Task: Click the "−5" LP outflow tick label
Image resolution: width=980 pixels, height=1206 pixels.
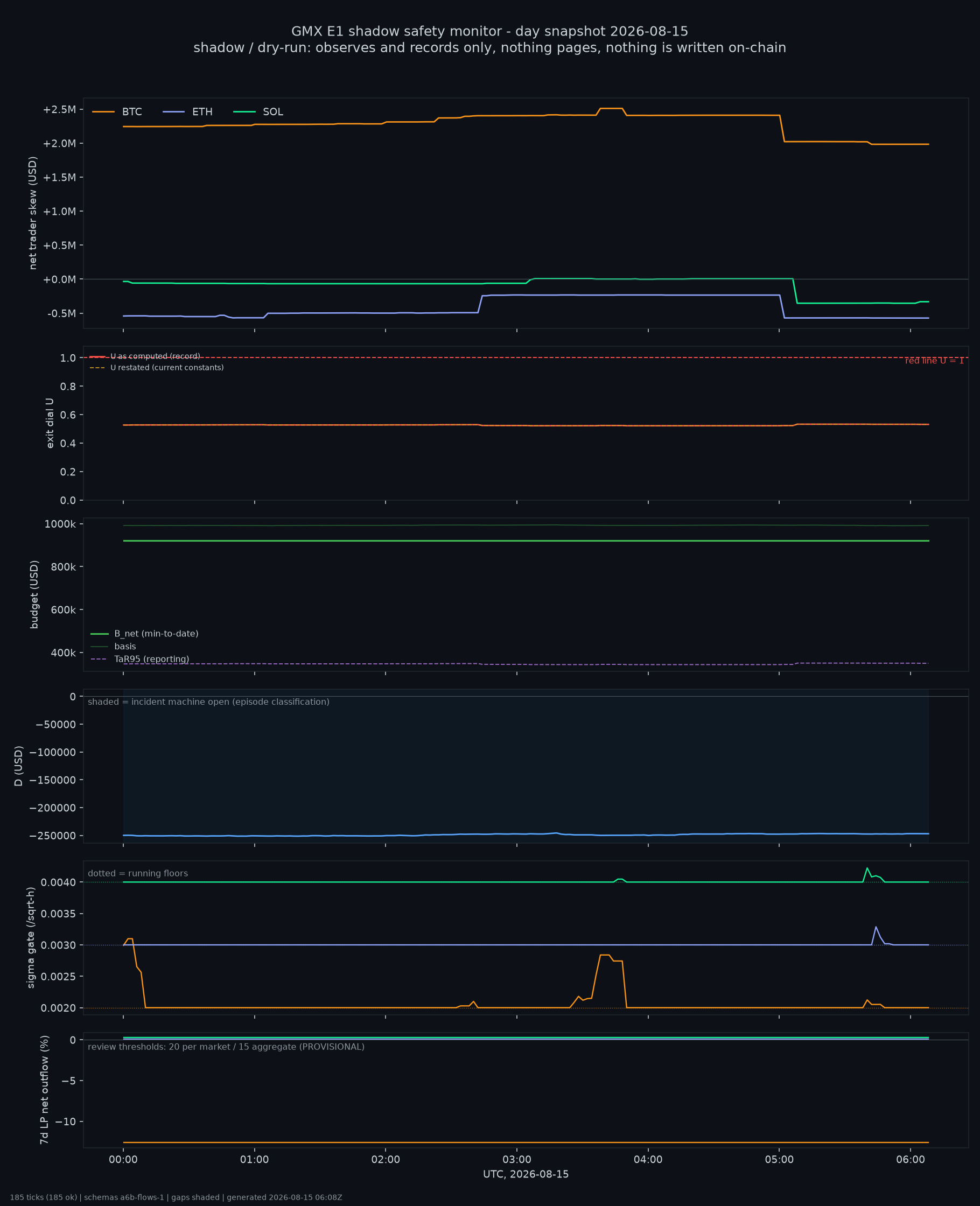Action: tap(69, 1081)
